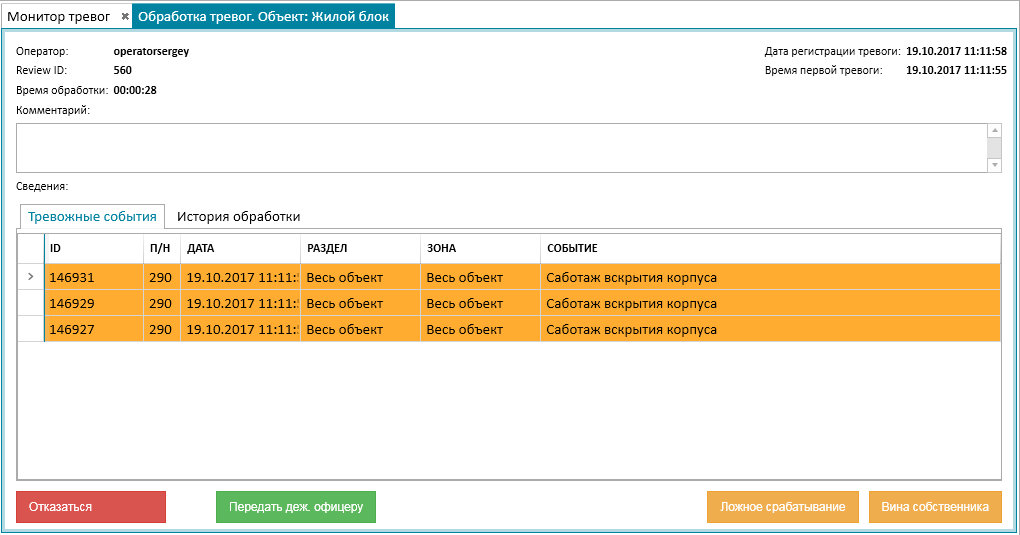The width and height of the screenshot is (1020, 535).
Task: Click П/Н 290 in row 146931
Action: coord(162,277)
